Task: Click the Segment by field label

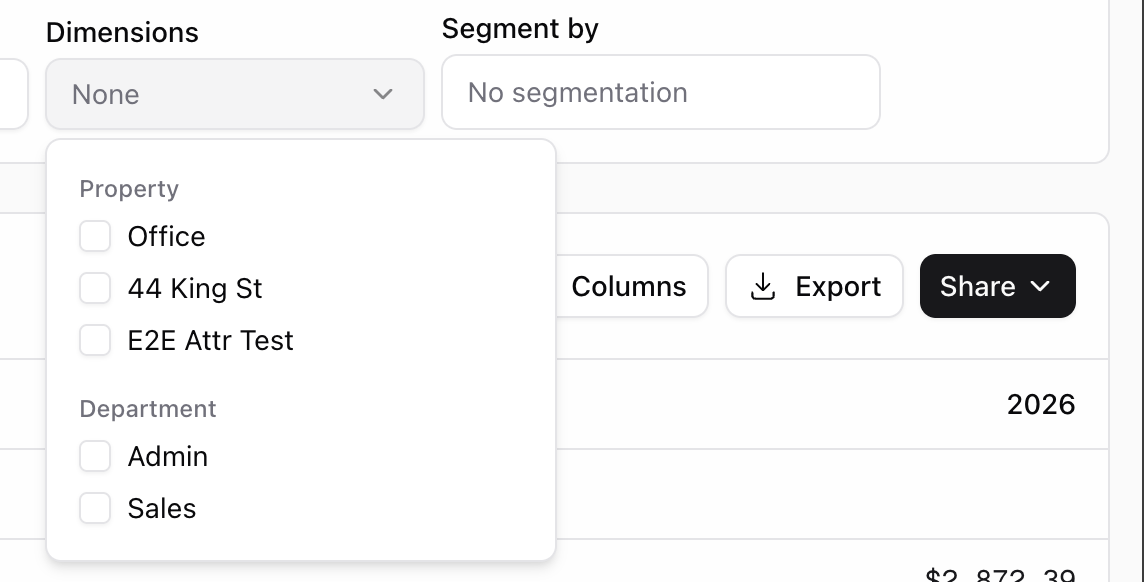Action: tap(520, 29)
